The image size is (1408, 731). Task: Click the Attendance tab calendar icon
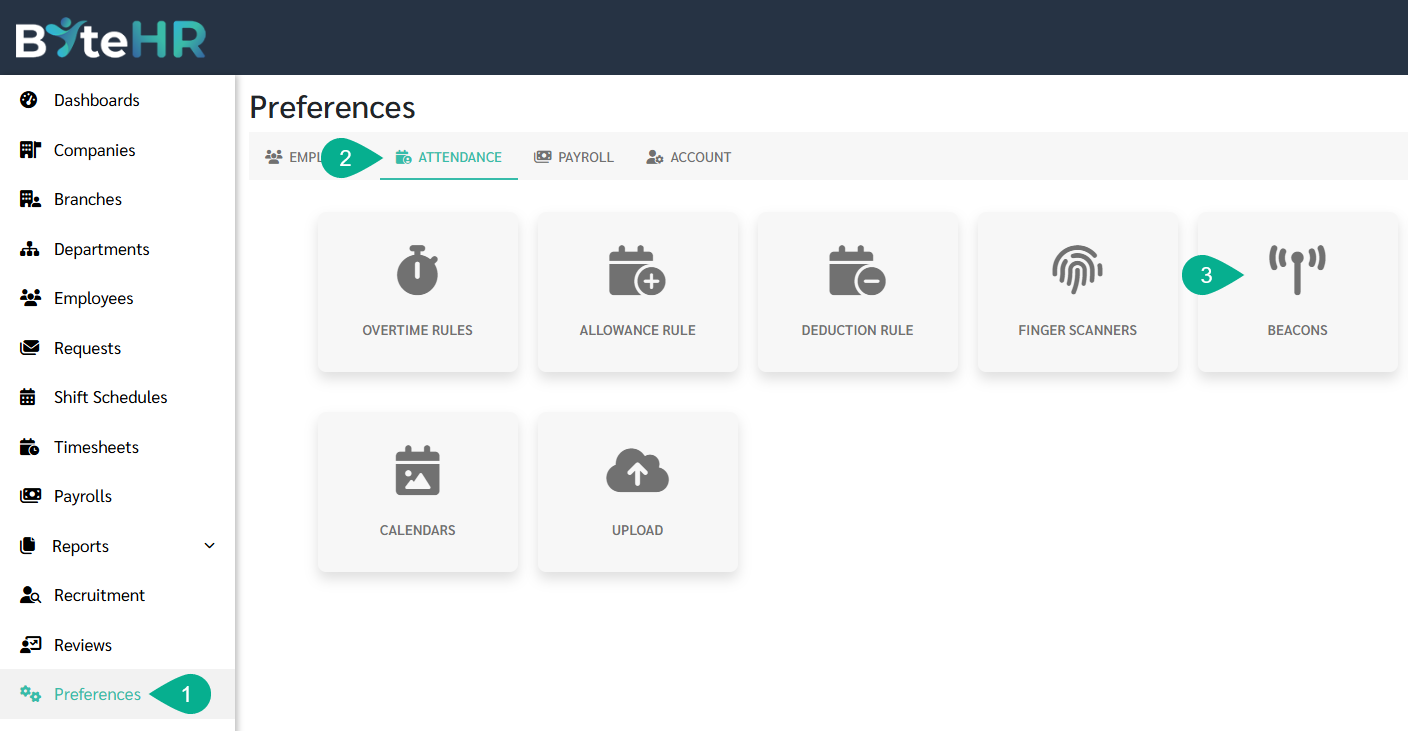[x=403, y=157]
